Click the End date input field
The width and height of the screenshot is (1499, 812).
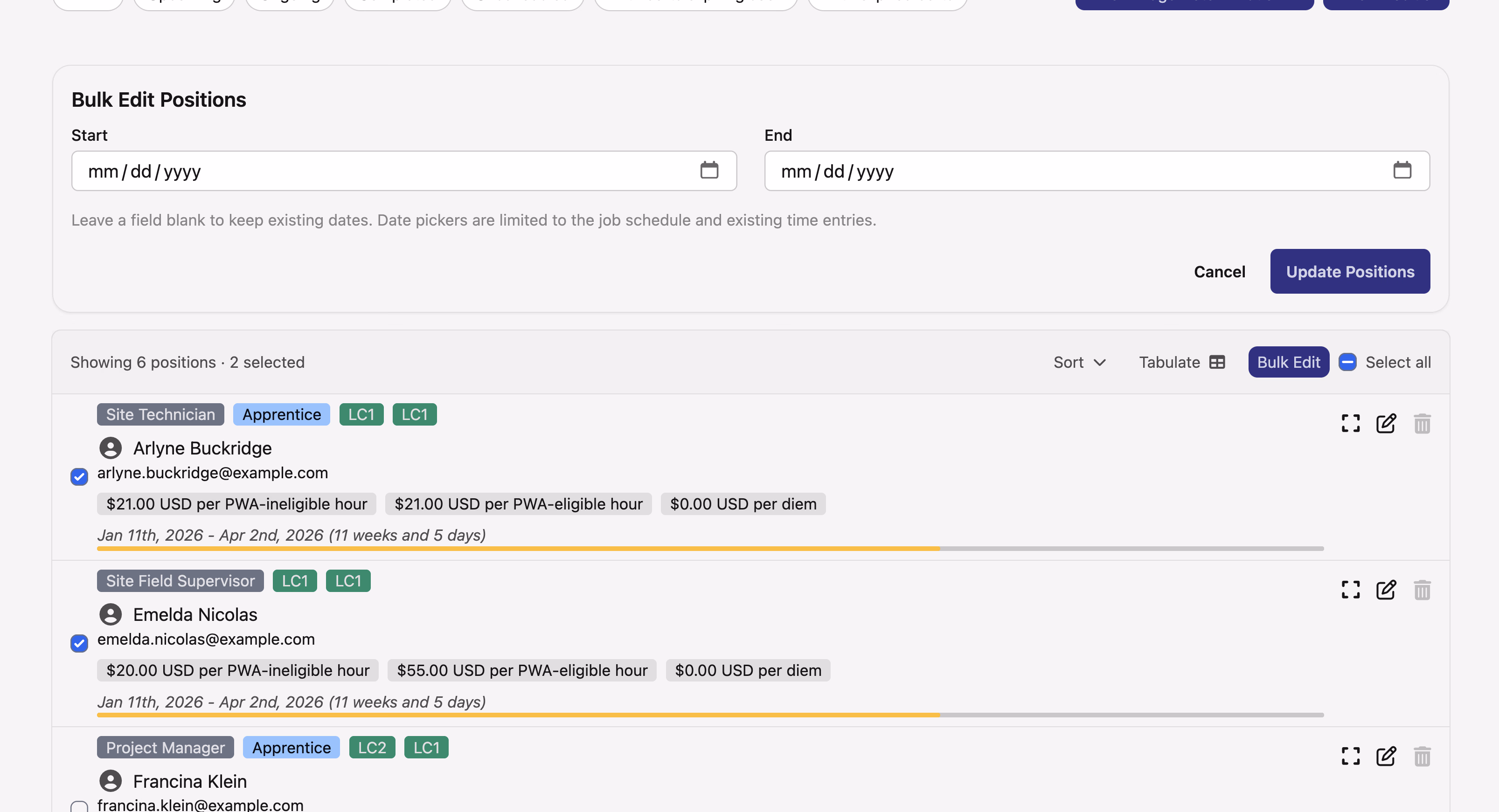click(x=1097, y=171)
